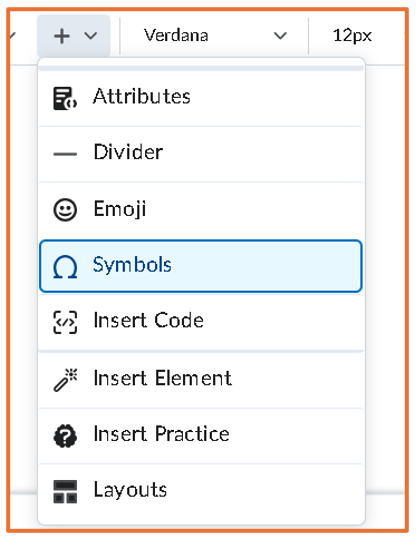Collapse the insert menu using the chevron beside plus
The height and width of the screenshot is (540, 420).
pyautogui.click(x=91, y=35)
